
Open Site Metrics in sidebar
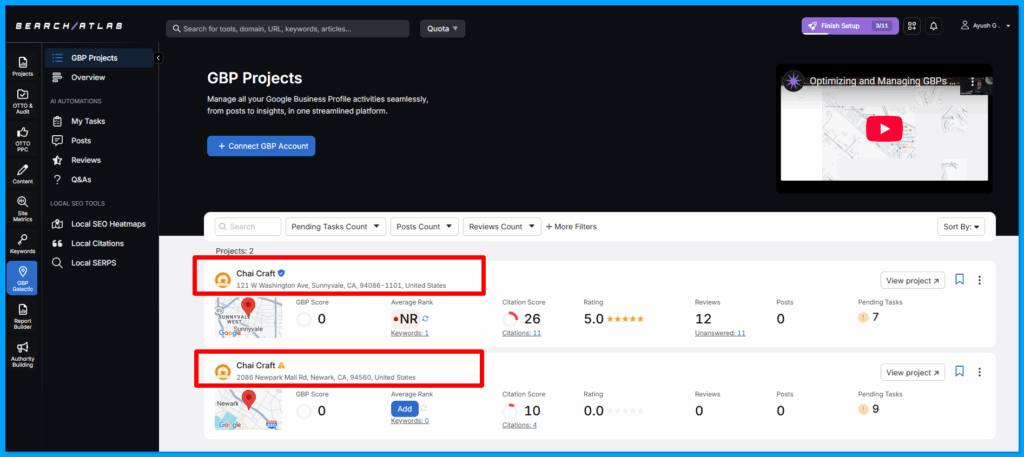coord(22,209)
